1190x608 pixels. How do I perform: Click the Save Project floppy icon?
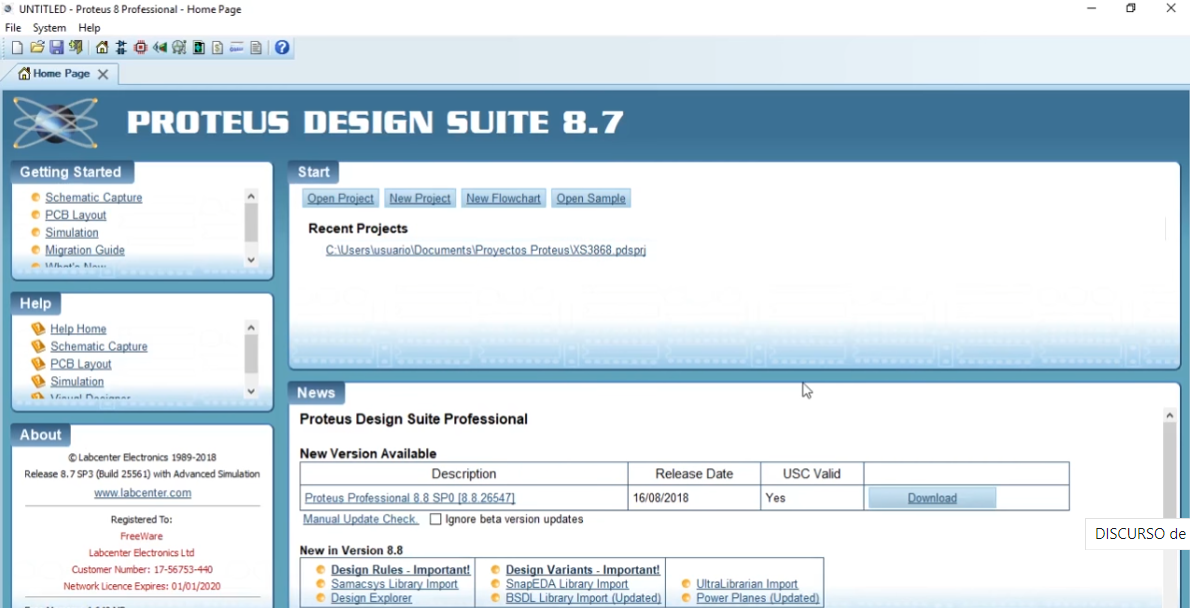pos(56,48)
